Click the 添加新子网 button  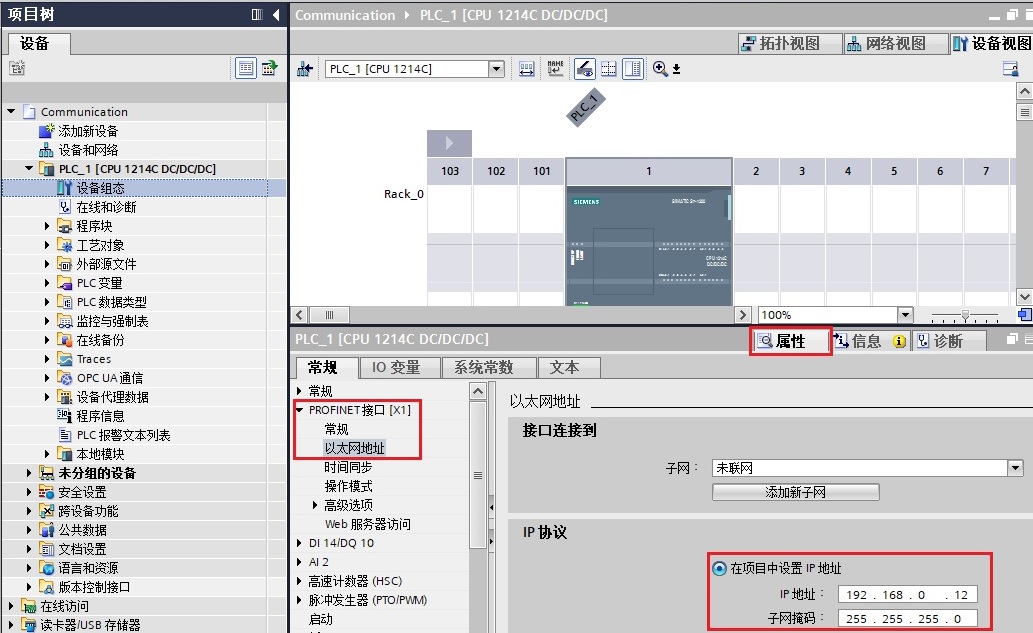point(795,492)
